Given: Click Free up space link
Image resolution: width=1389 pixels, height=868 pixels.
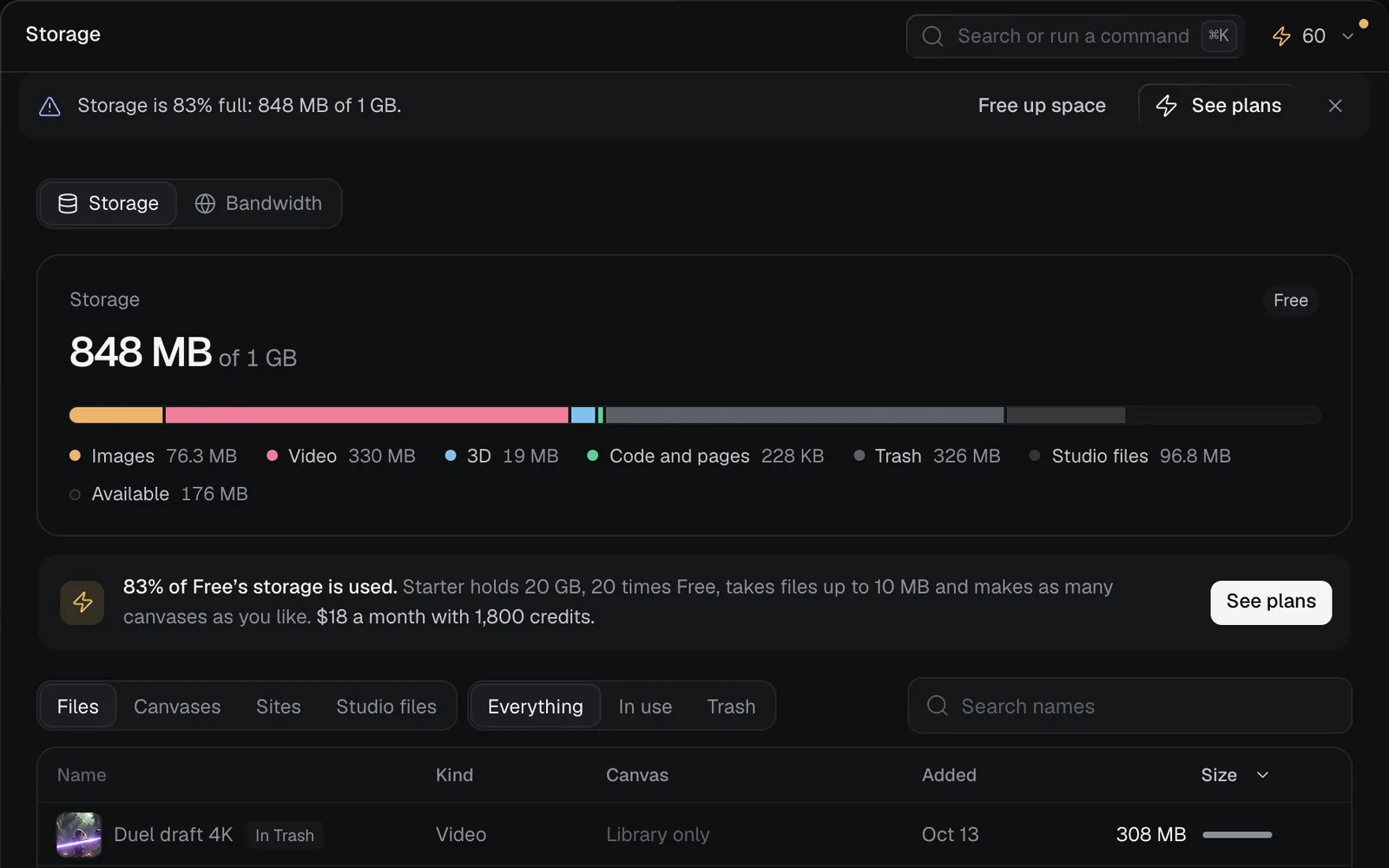Looking at the screenshot, I should point(1042,106).
